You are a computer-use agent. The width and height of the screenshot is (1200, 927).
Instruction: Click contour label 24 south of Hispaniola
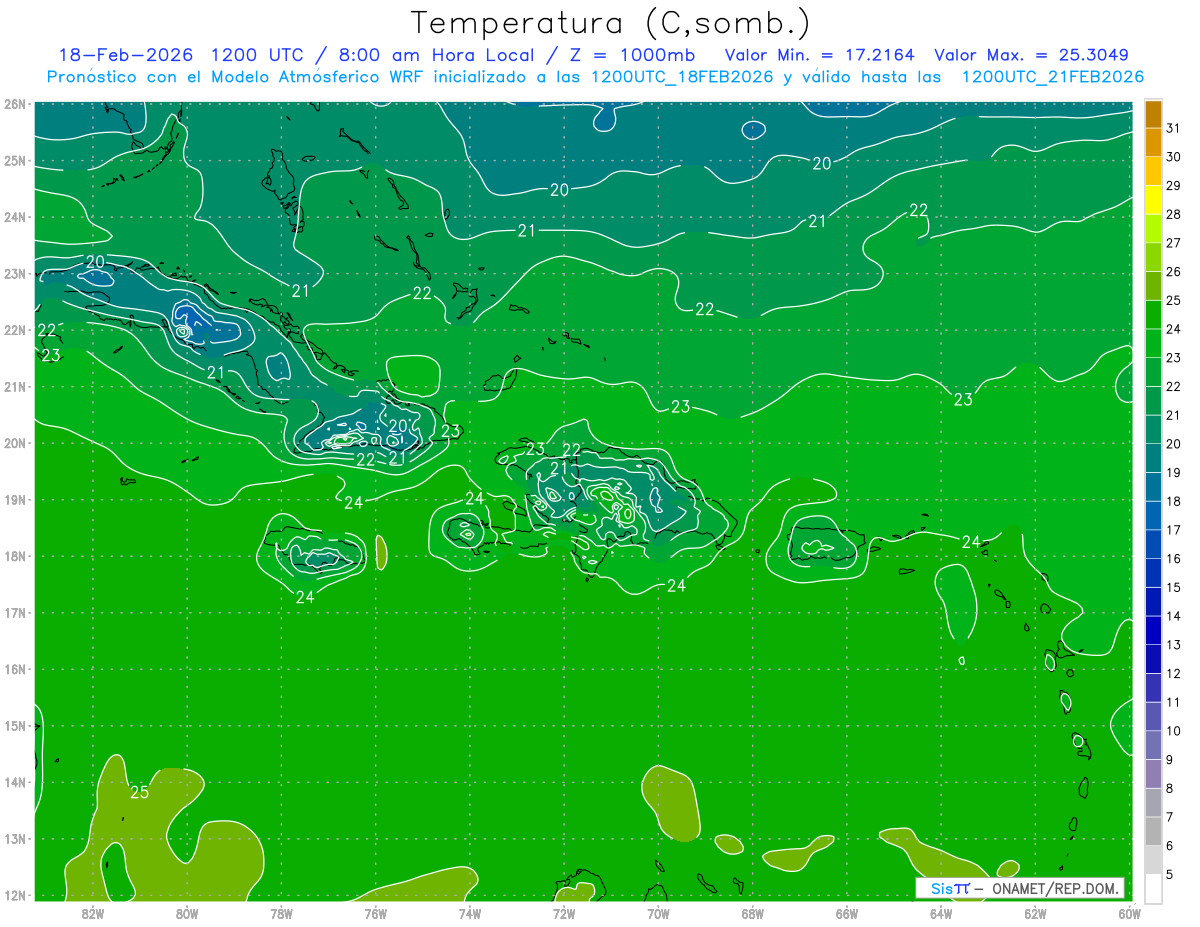(677, 586)
